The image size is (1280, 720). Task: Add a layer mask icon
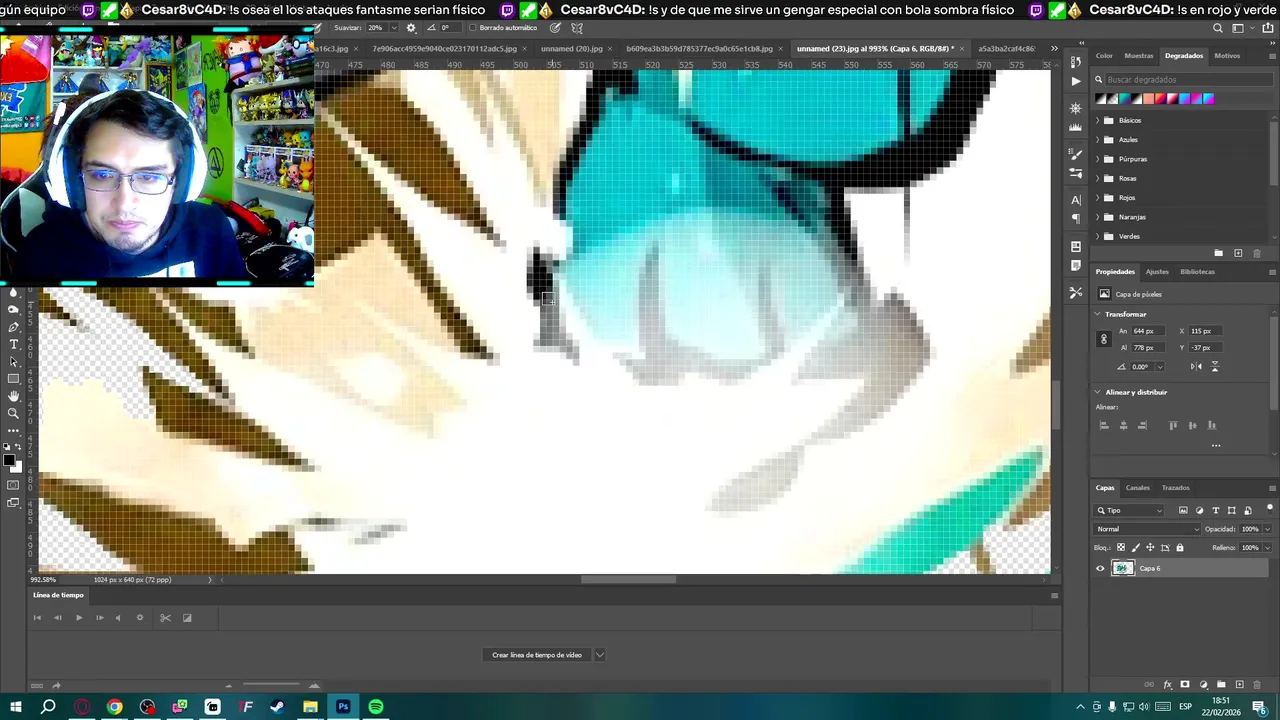[x=1185, y=684]
